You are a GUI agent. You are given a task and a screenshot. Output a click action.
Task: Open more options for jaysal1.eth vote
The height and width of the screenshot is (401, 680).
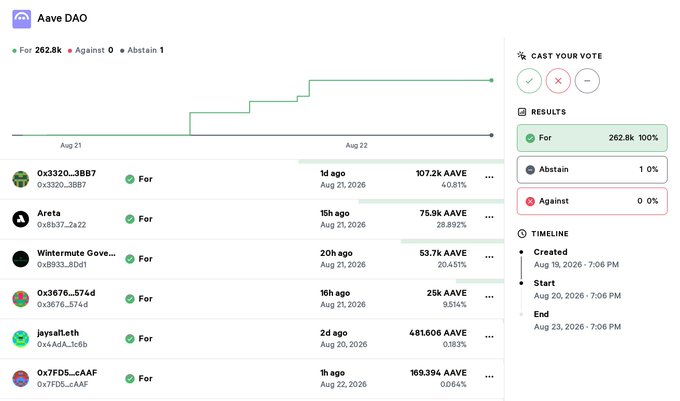(489, 337)
